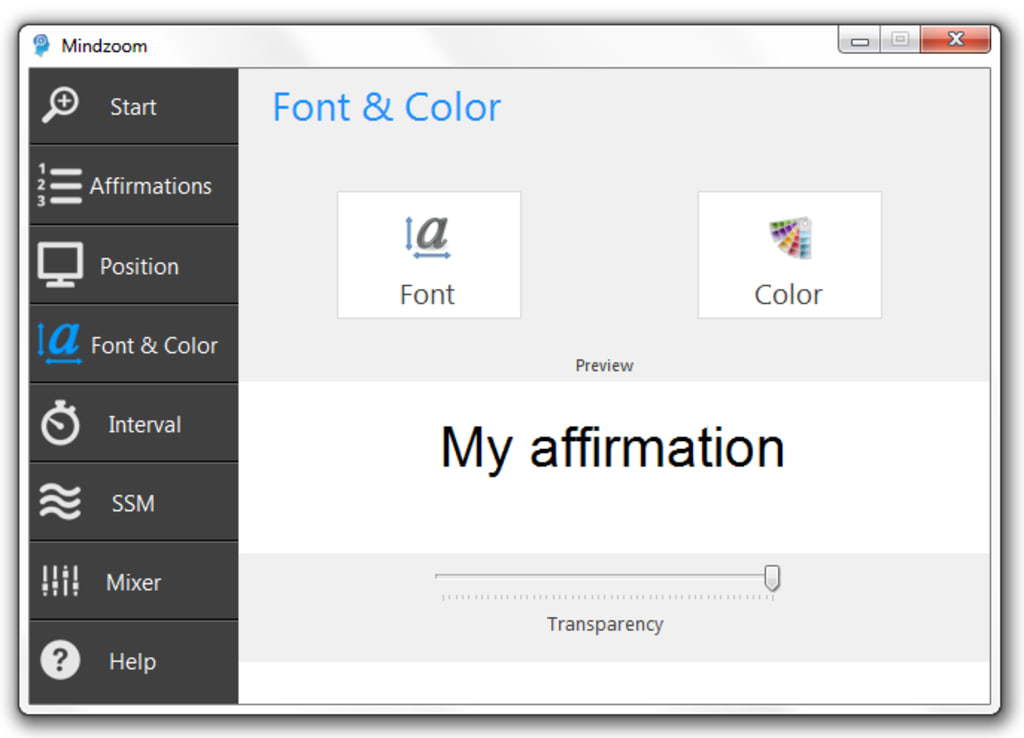Open the Affirmations section
The width and height of the screenshot is (1024, 738).
(133, 185)
